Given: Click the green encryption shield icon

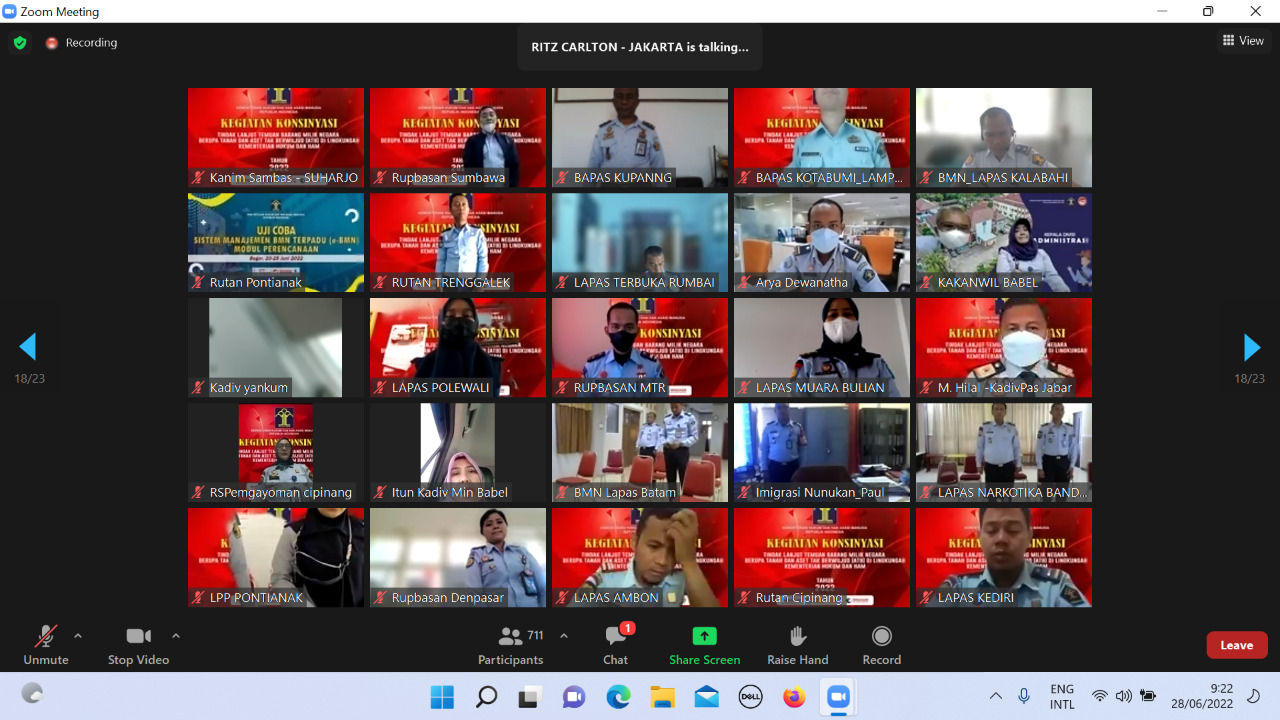Looking at the screenshot, I should click(x=20, y=43).
